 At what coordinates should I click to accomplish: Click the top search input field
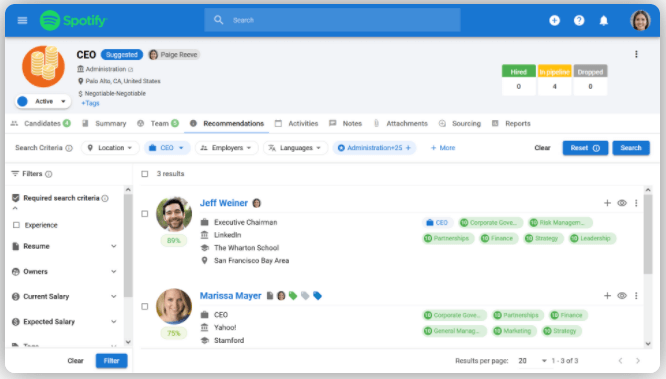tap(332, 20)
